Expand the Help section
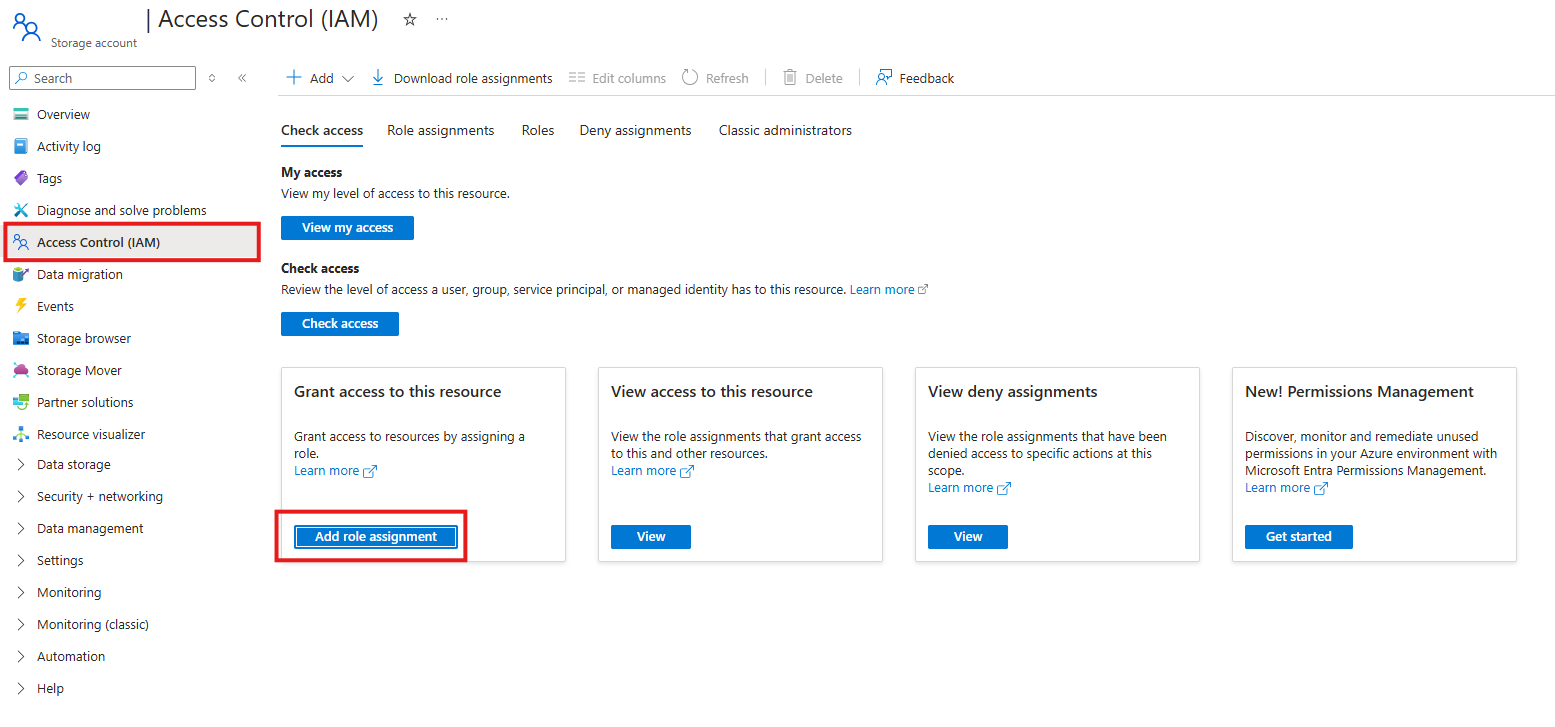Screen dimensions: 1555x727 [21, 688]
